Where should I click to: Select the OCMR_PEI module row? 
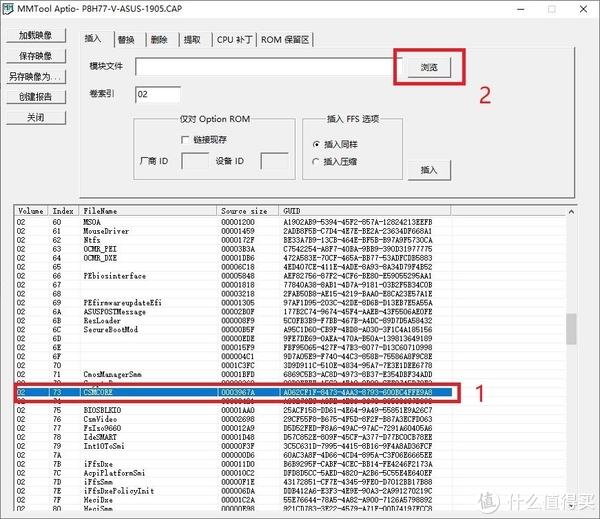point(233,249)
